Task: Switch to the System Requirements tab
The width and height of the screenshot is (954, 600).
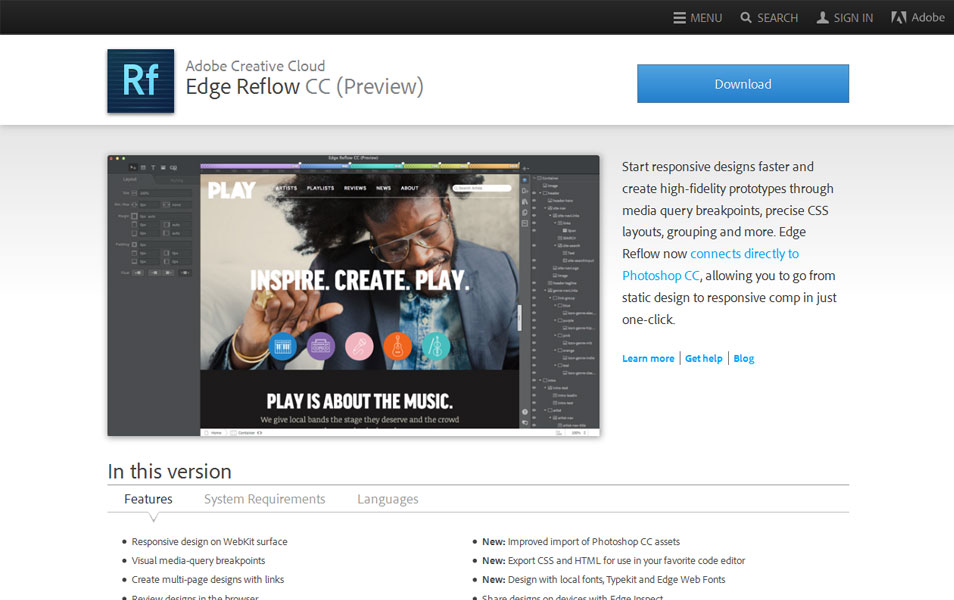Action: pyautogui.click(x=264, y=498)
